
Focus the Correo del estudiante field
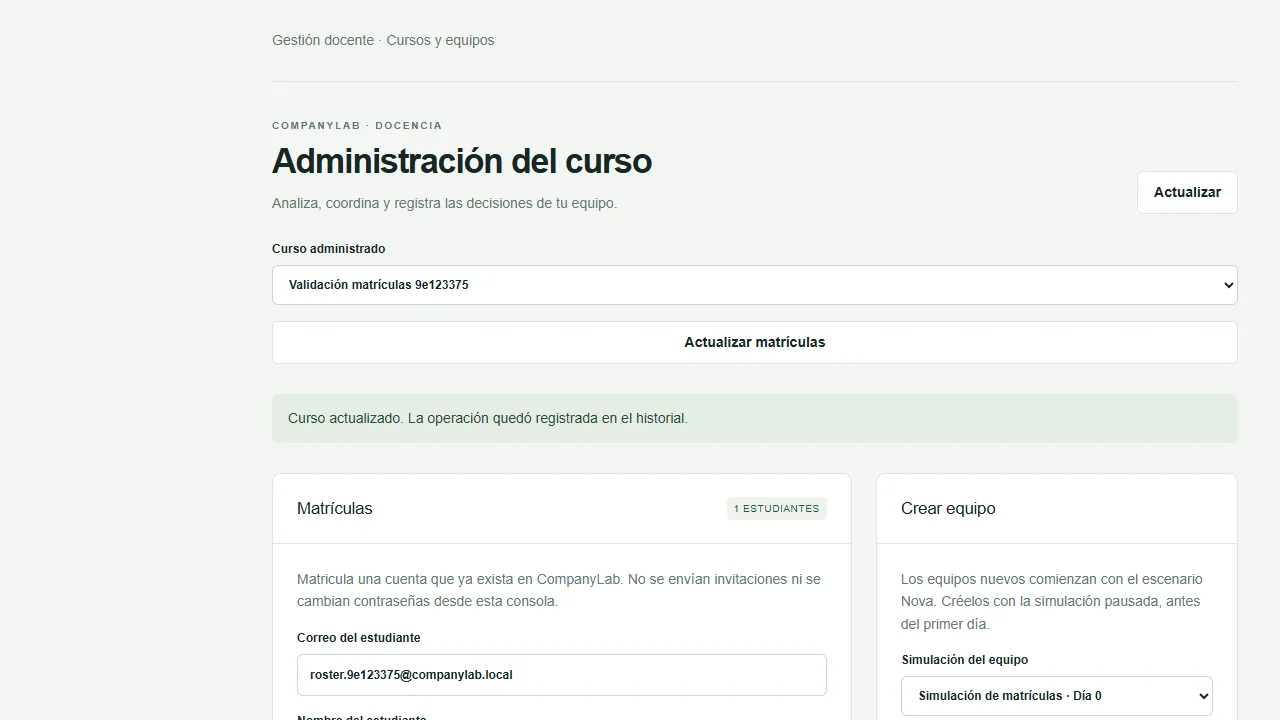pos(562,675)
